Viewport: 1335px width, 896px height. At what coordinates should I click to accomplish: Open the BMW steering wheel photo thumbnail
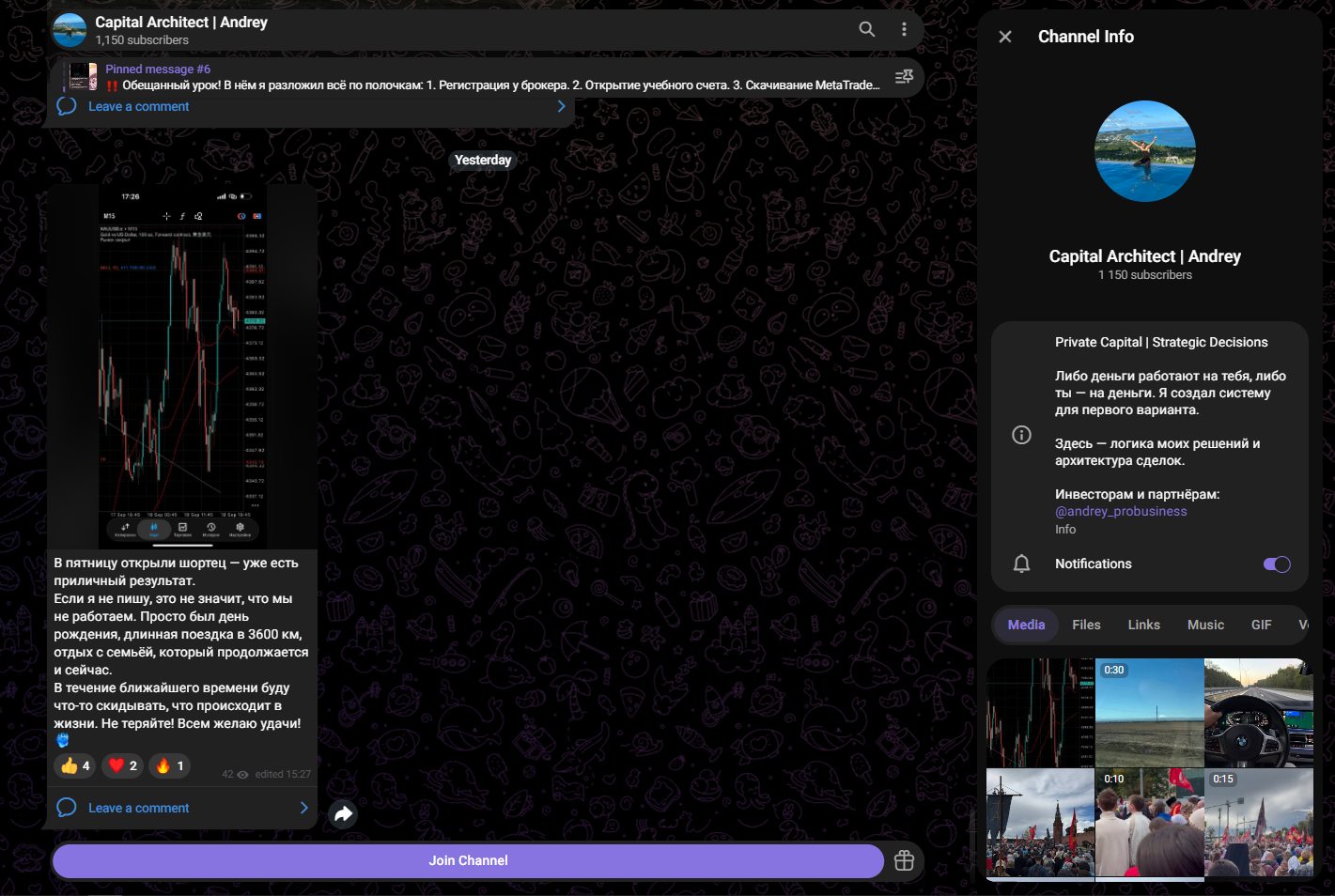tap(1259, 713)
